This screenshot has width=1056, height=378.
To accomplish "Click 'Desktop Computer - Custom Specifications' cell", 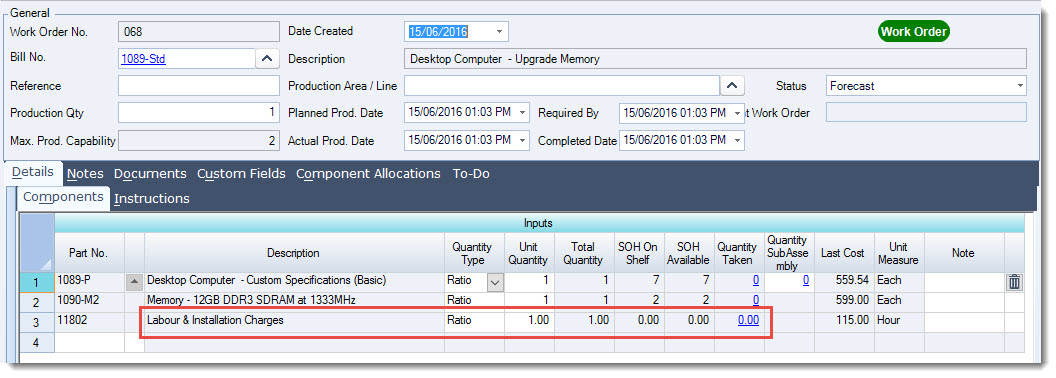I will point(294,281).
